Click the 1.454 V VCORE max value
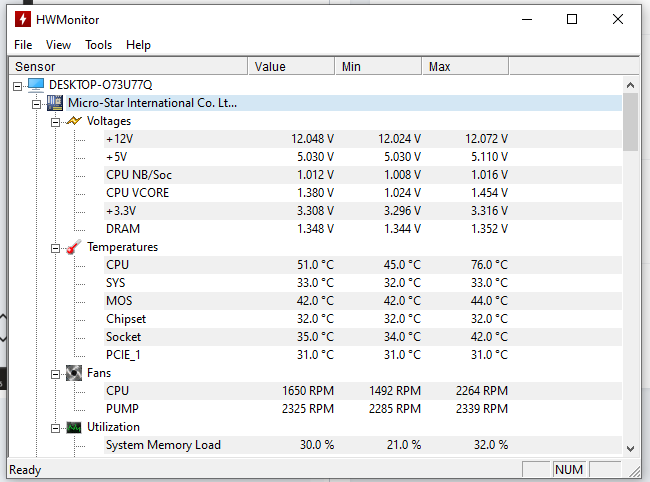Image resolution: width=650 pixels, height=482 pixels. [490, 193]
